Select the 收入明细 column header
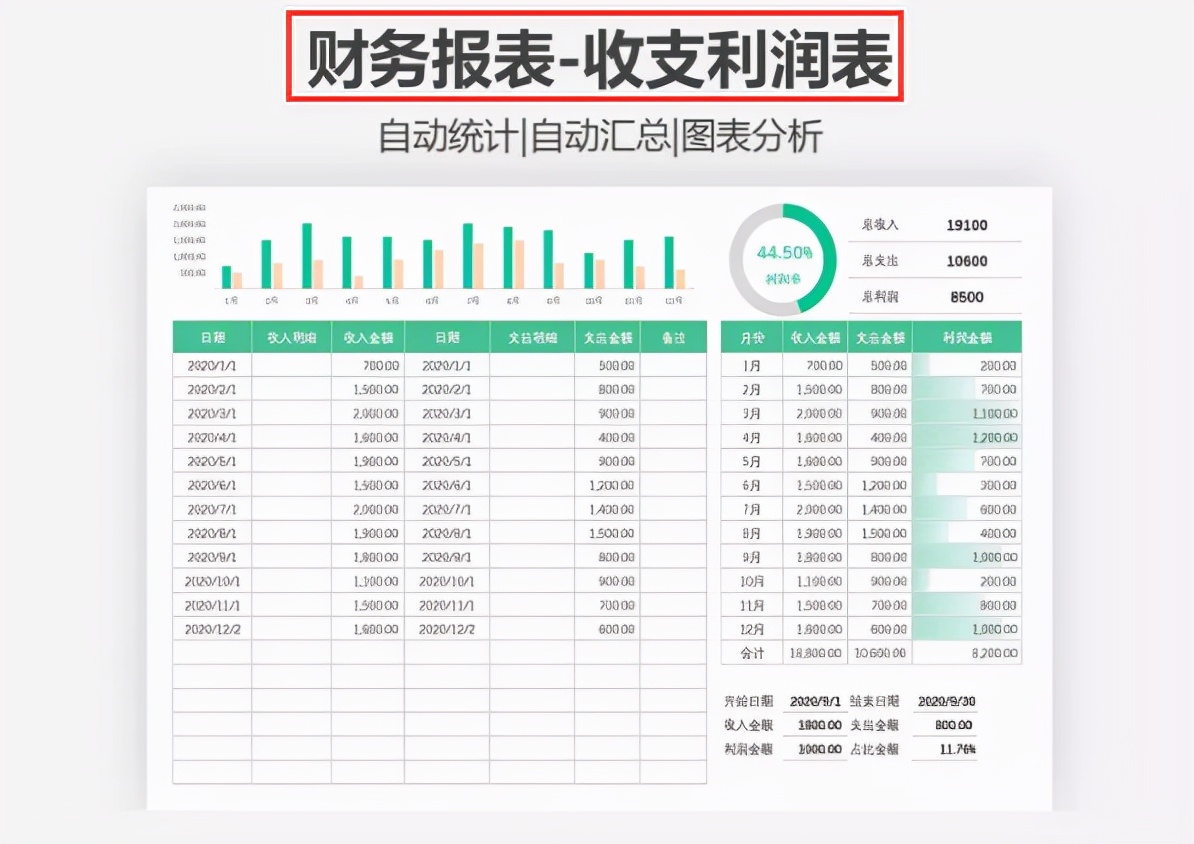1194x844 pixels. [x=291, y=336]
